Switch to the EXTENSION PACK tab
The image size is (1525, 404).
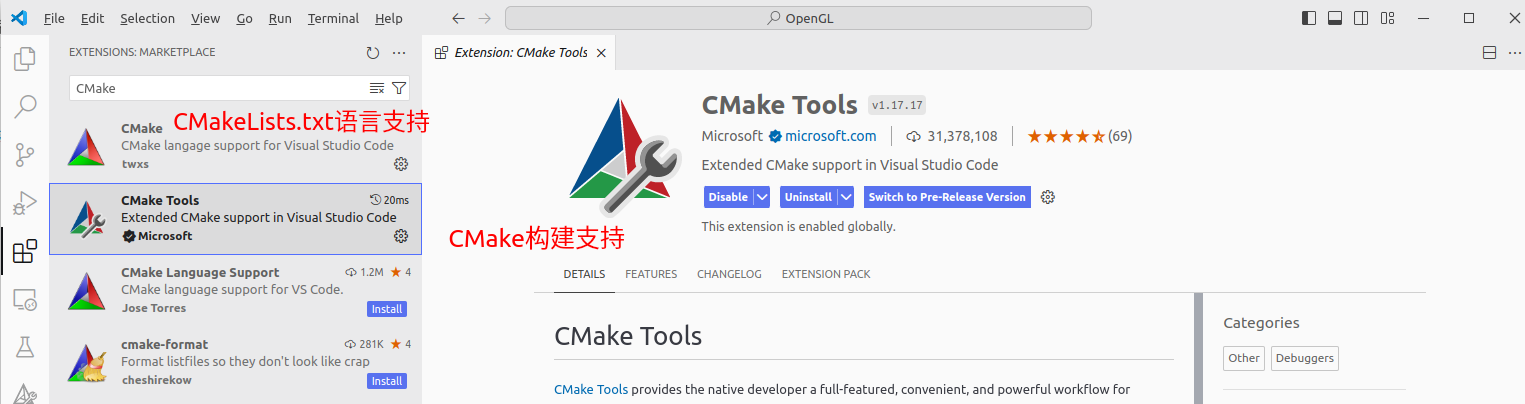(826, 274)
